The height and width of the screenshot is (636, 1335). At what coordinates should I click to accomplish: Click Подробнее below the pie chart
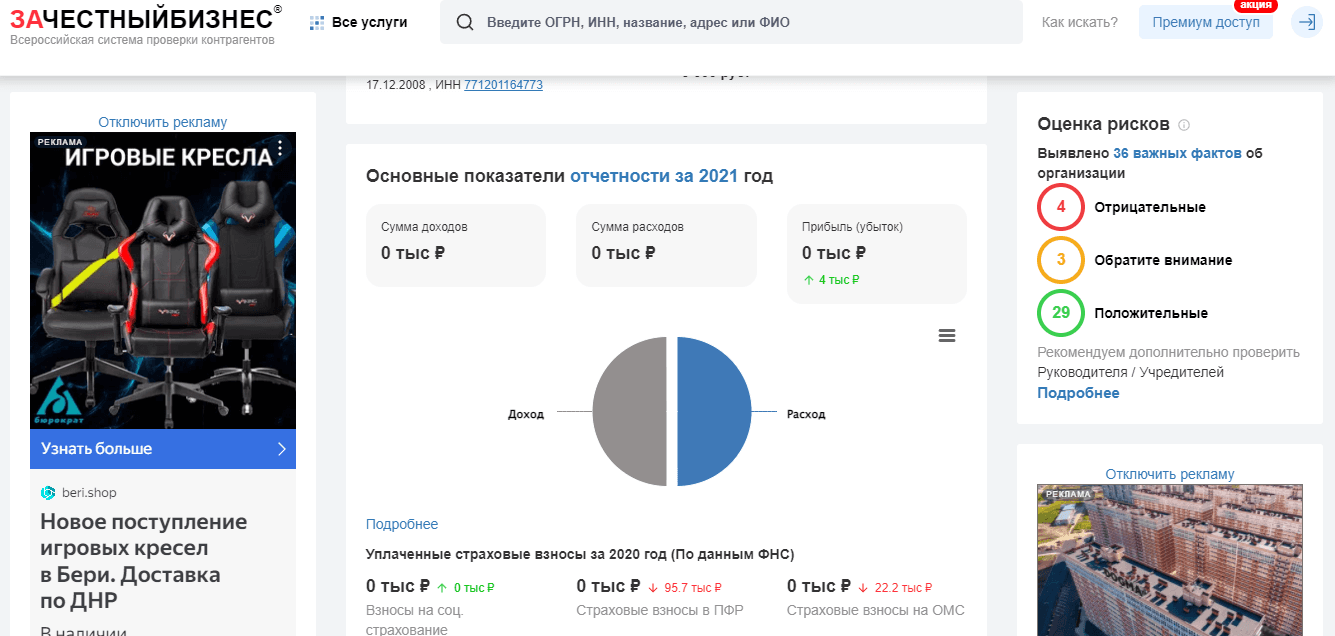point(402,524)
